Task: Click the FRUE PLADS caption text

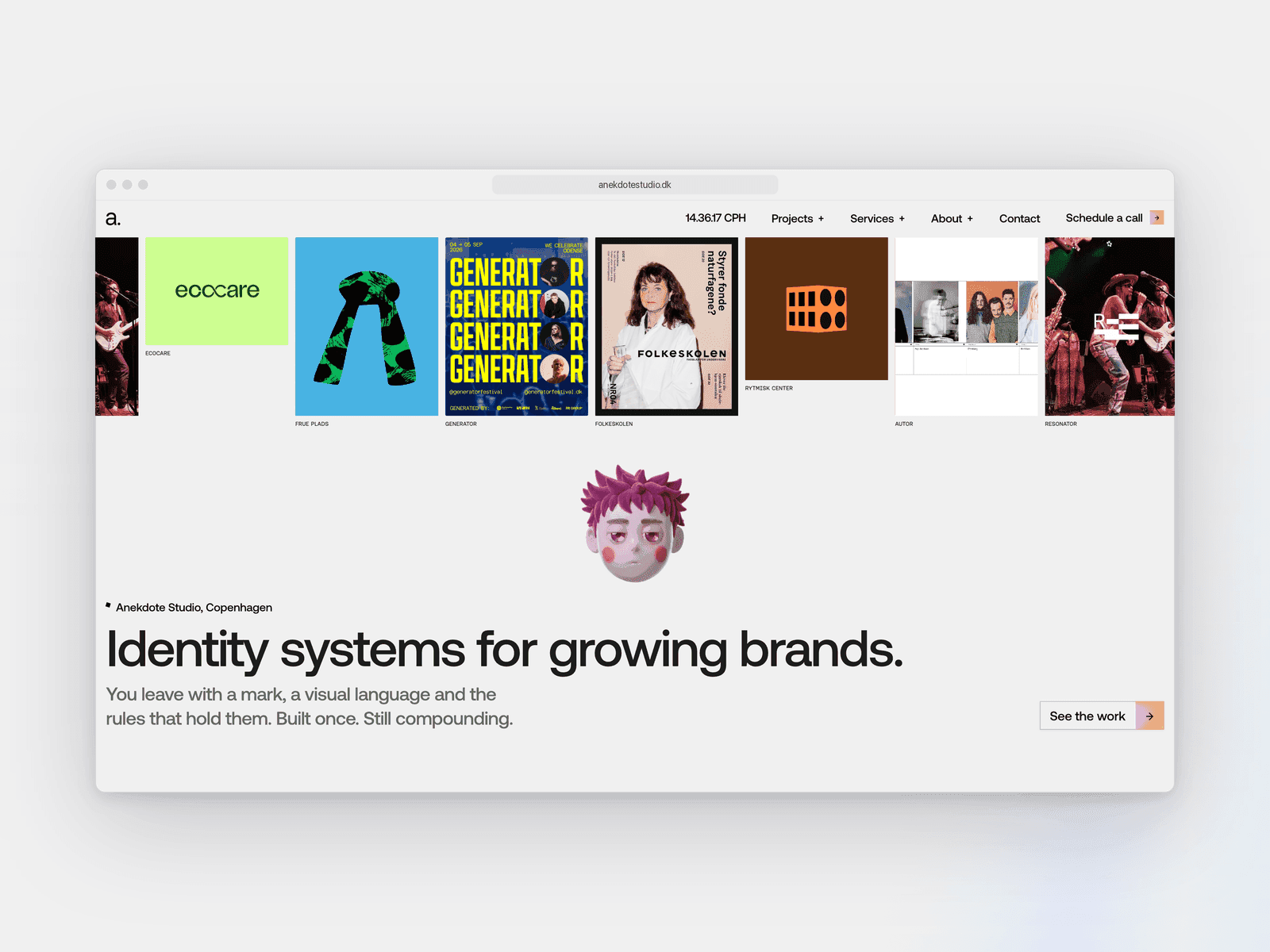Action: [312, 424]
